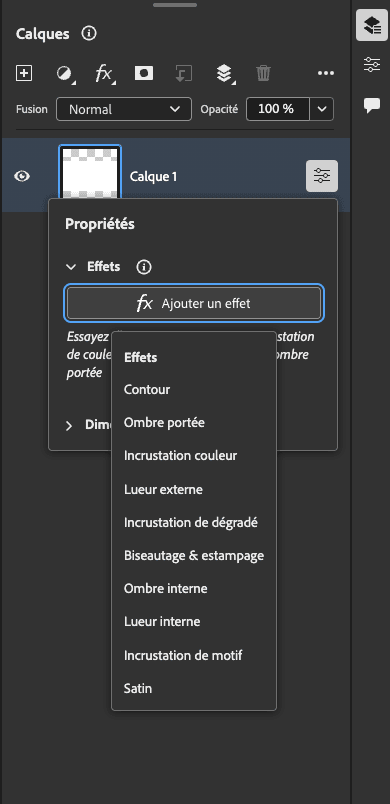The height and width of the screenshot is (804, 390).
Task: Select Biseautage & estampage effect
Action: coord(194,555)
